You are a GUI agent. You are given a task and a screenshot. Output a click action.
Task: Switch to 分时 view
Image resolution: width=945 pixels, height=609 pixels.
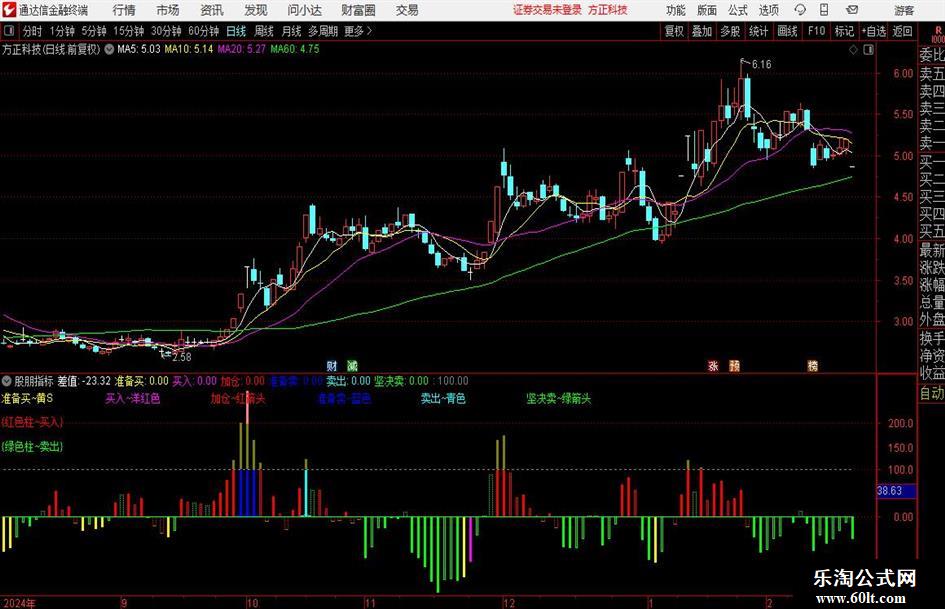(32, 31)
